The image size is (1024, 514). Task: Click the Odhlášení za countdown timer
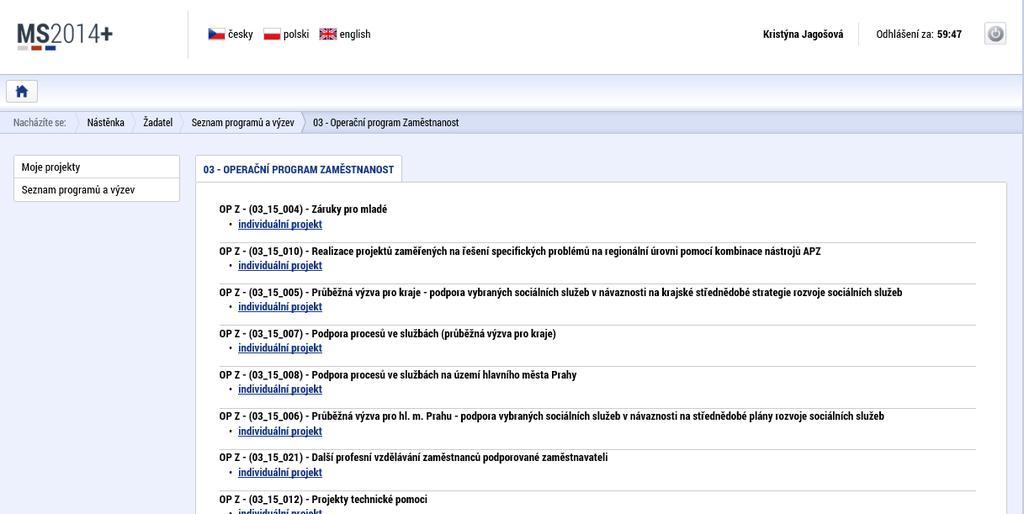click(x=918, y=34)
